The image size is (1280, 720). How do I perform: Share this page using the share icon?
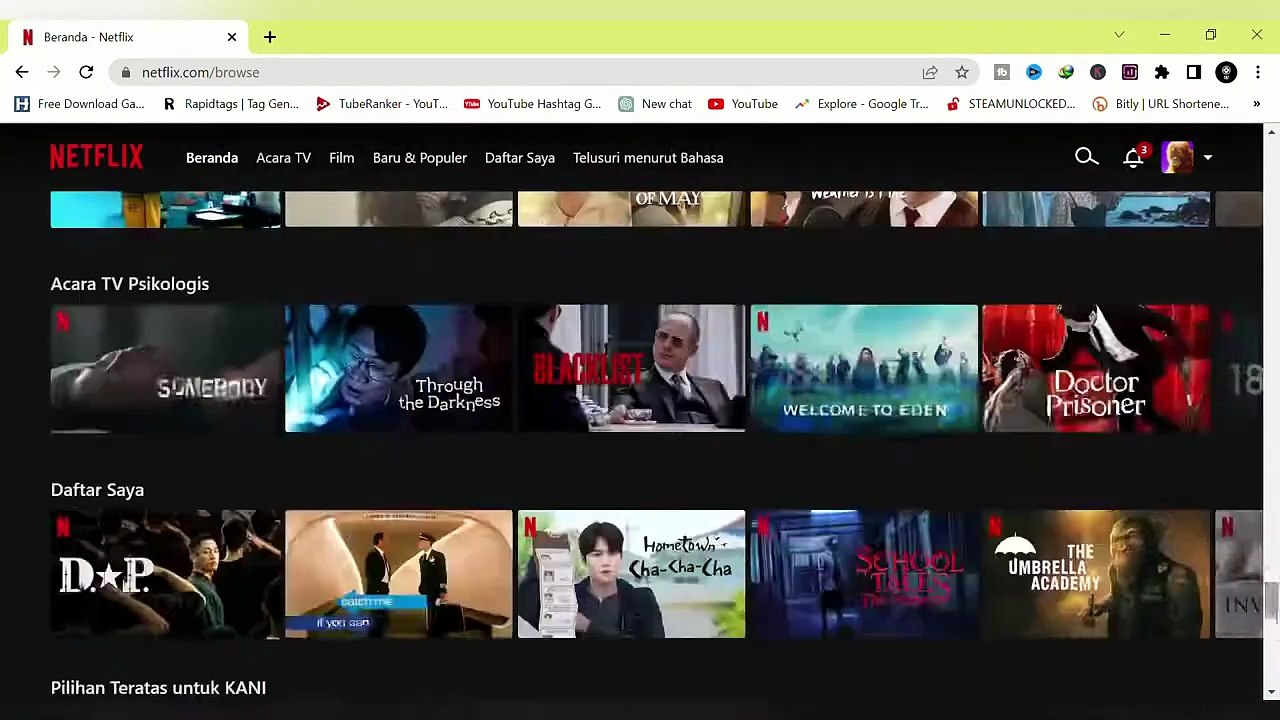click(x=930, y=72)
